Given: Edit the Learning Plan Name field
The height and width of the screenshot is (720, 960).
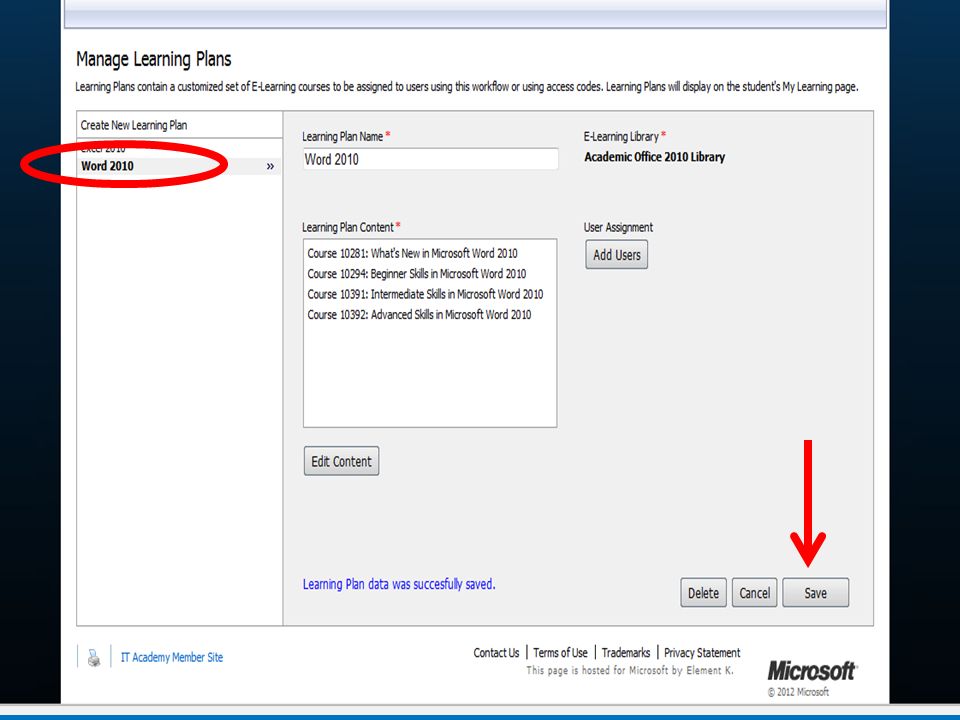Looking at the screenshot, I should click(430, 159).
